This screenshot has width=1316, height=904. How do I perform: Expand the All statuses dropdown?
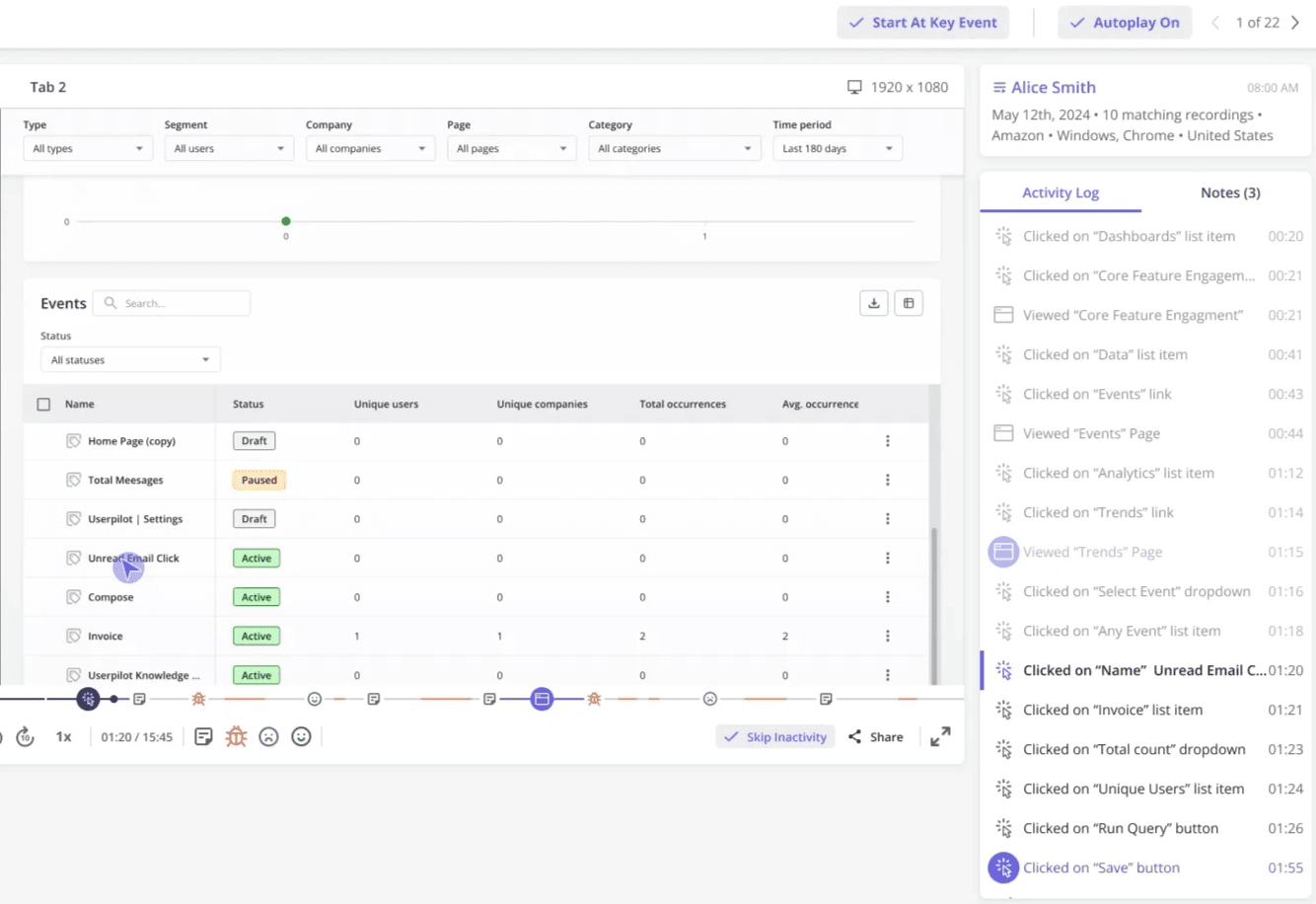(129, 359)
